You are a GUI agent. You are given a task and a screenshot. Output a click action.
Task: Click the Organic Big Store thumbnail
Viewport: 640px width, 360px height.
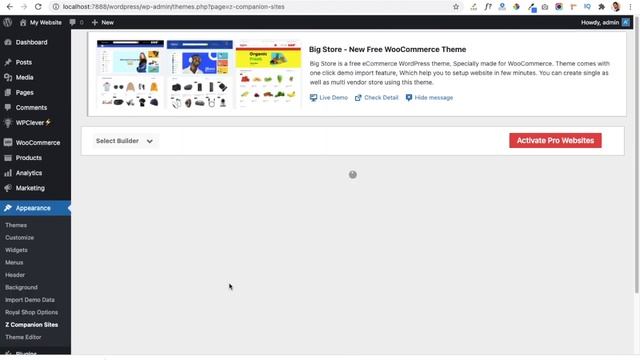(x=268, y=74)
